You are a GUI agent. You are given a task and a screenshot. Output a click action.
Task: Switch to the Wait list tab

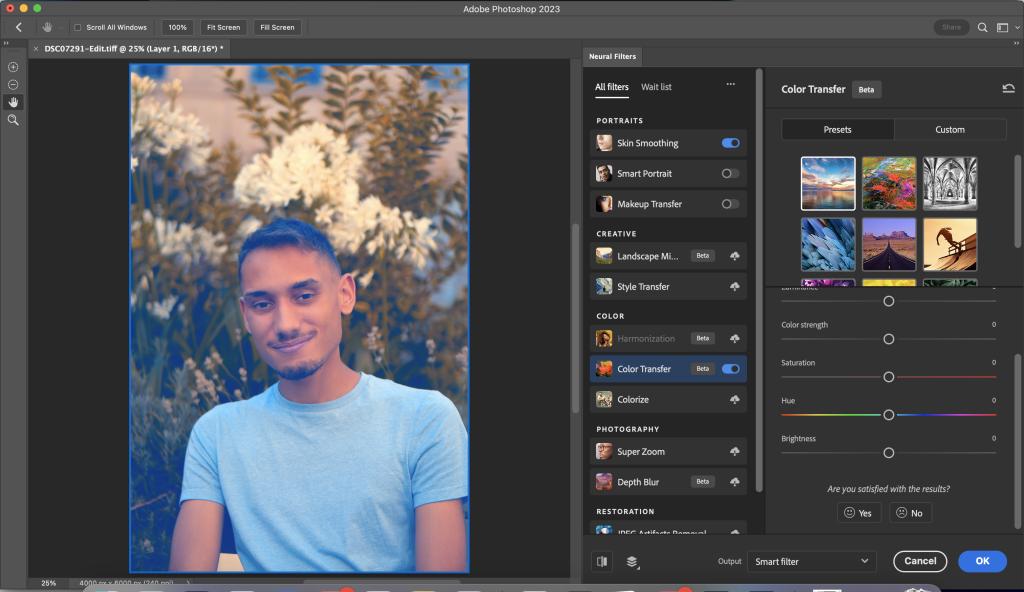656,87
